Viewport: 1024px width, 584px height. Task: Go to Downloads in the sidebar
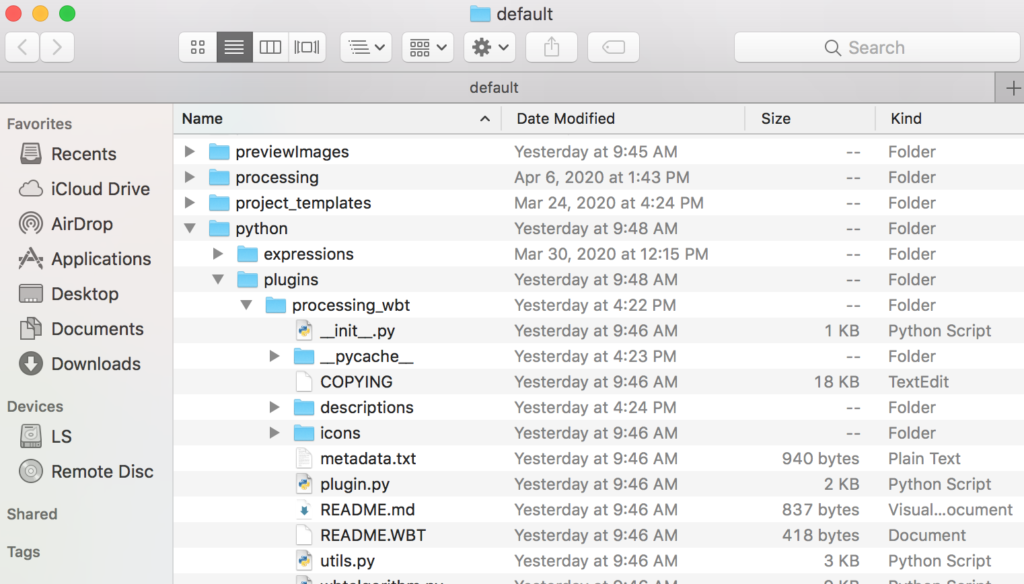coord(95,364)
